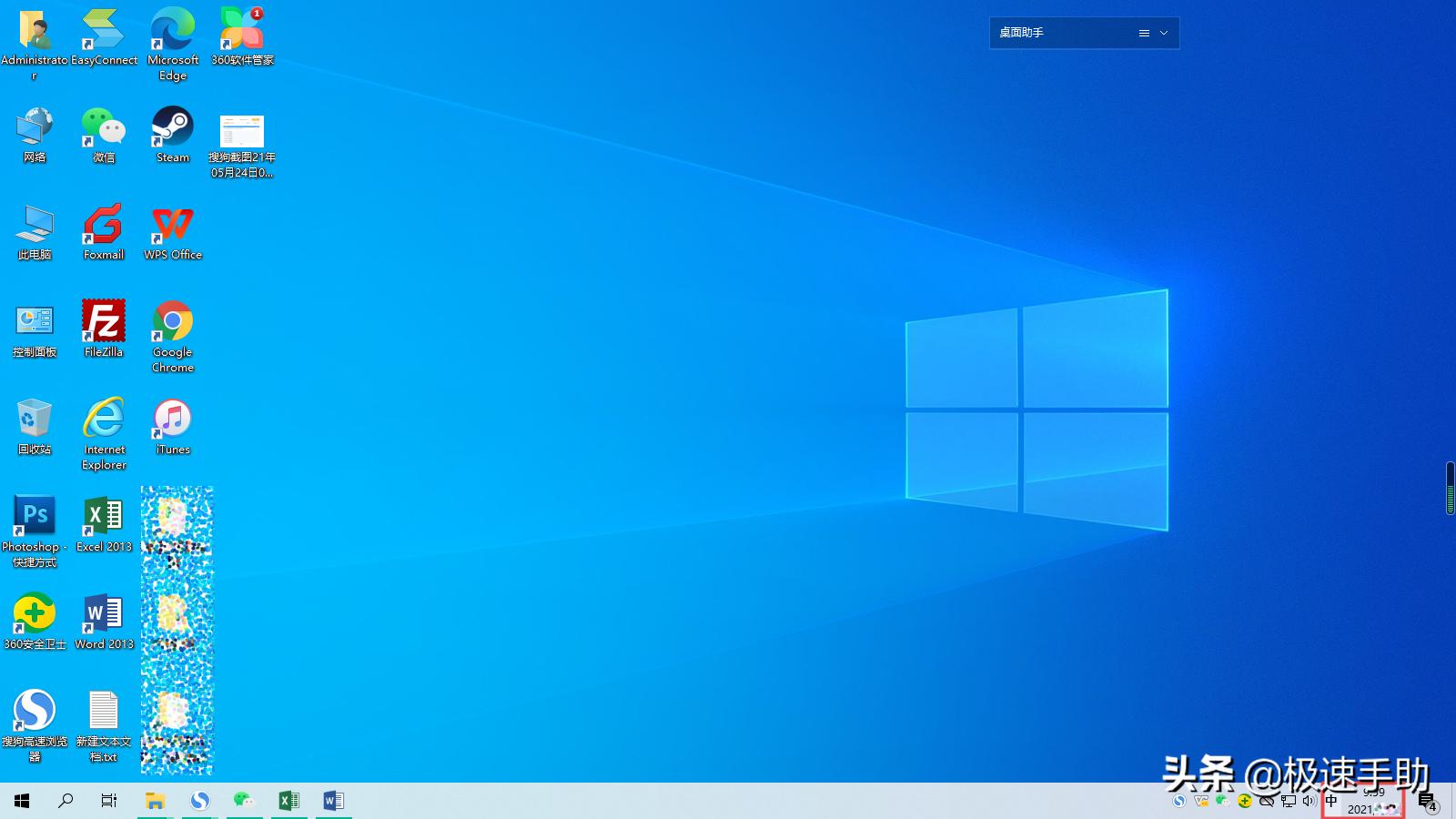The height and width of the screenshot is (819, 1456).
Task: Click the FileZilla desktop shortcut
Action: tap(104, 322)
